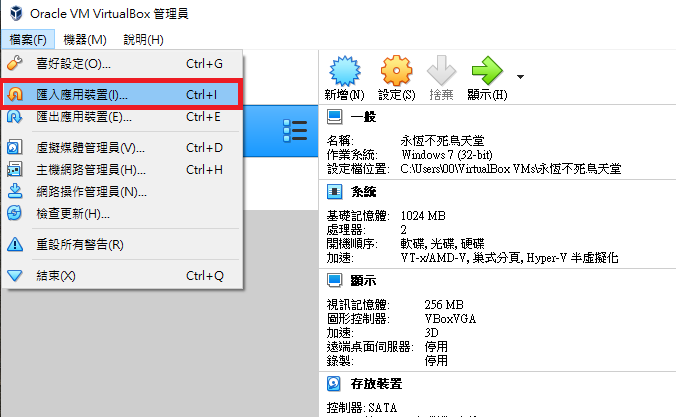This screenshot has height=417, width=676.
Task: Click the boot order 軟碟, 光碟, 硬碟 text
Action: 442,244
